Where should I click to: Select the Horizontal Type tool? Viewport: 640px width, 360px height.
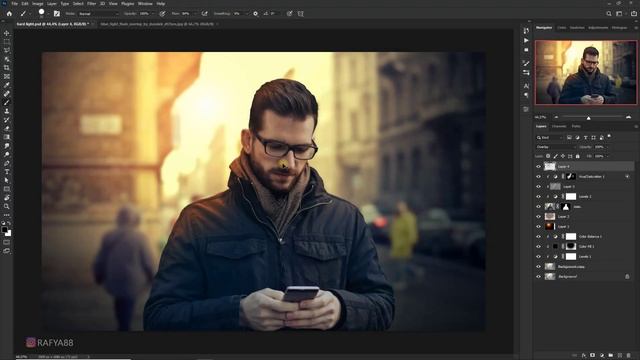click(7, 171)
